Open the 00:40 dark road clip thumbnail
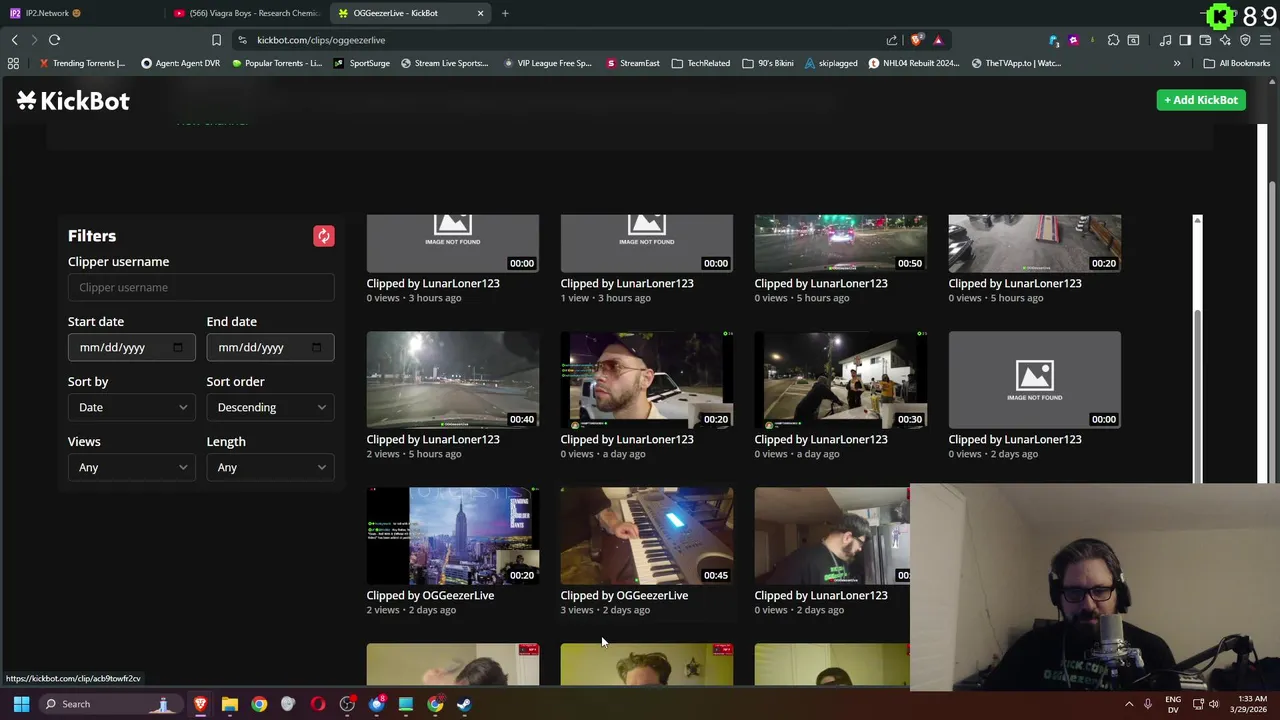 coord(453,380)
